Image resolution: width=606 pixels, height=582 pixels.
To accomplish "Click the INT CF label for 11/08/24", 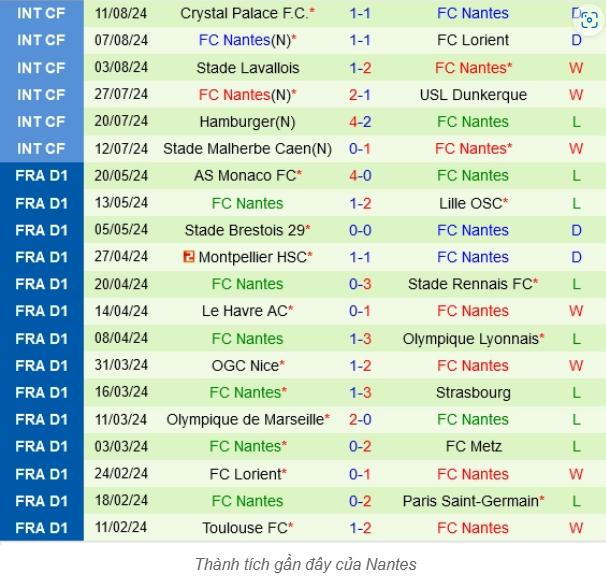I will (x=41, y=14).
